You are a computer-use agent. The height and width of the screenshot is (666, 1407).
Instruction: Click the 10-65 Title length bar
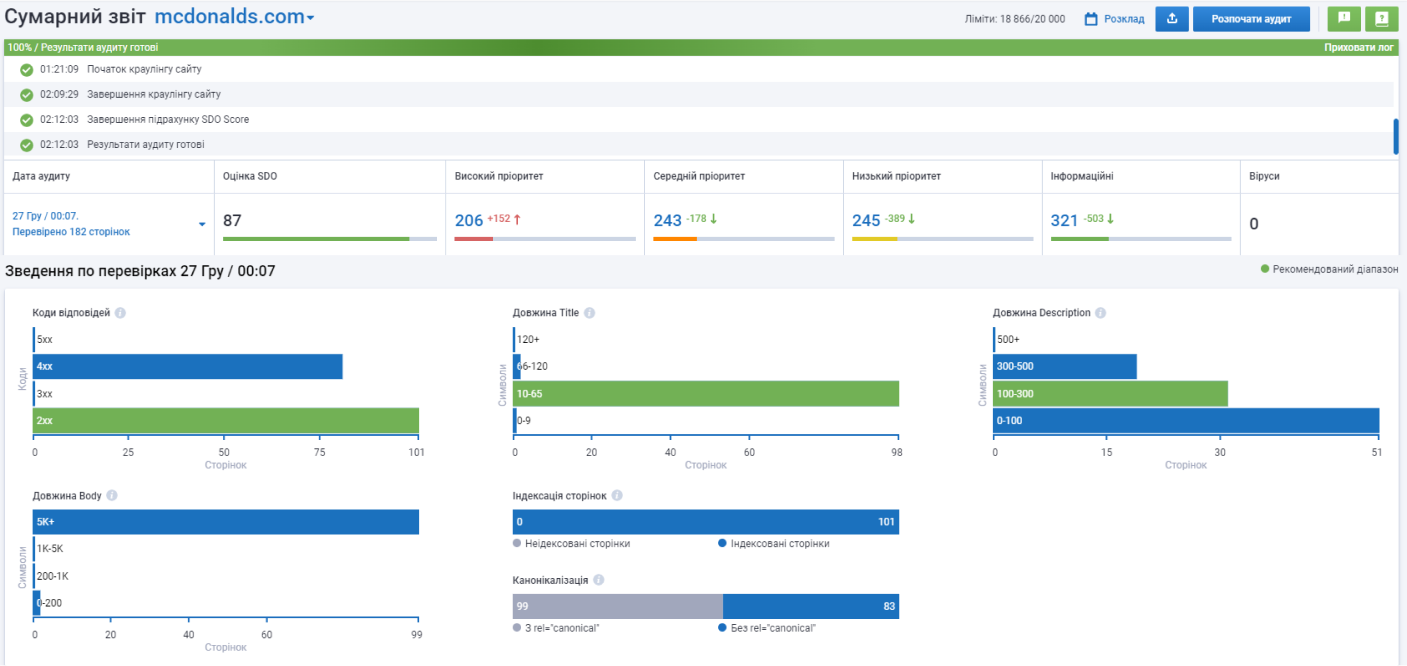706,394
